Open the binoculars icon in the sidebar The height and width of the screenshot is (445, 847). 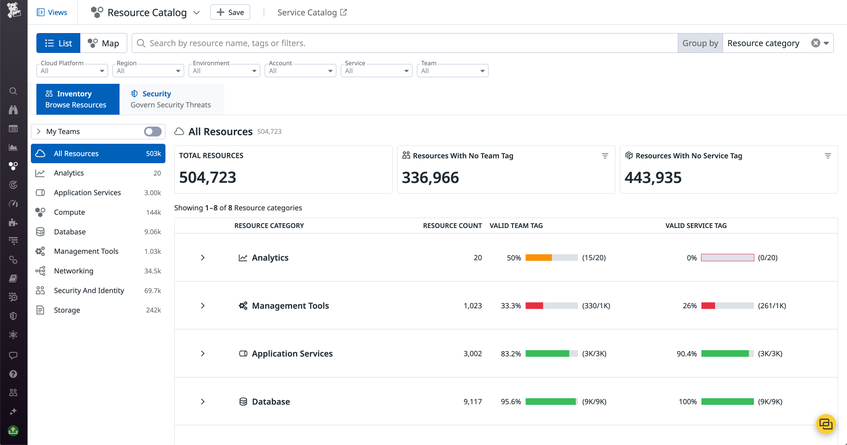pos(13,110)
